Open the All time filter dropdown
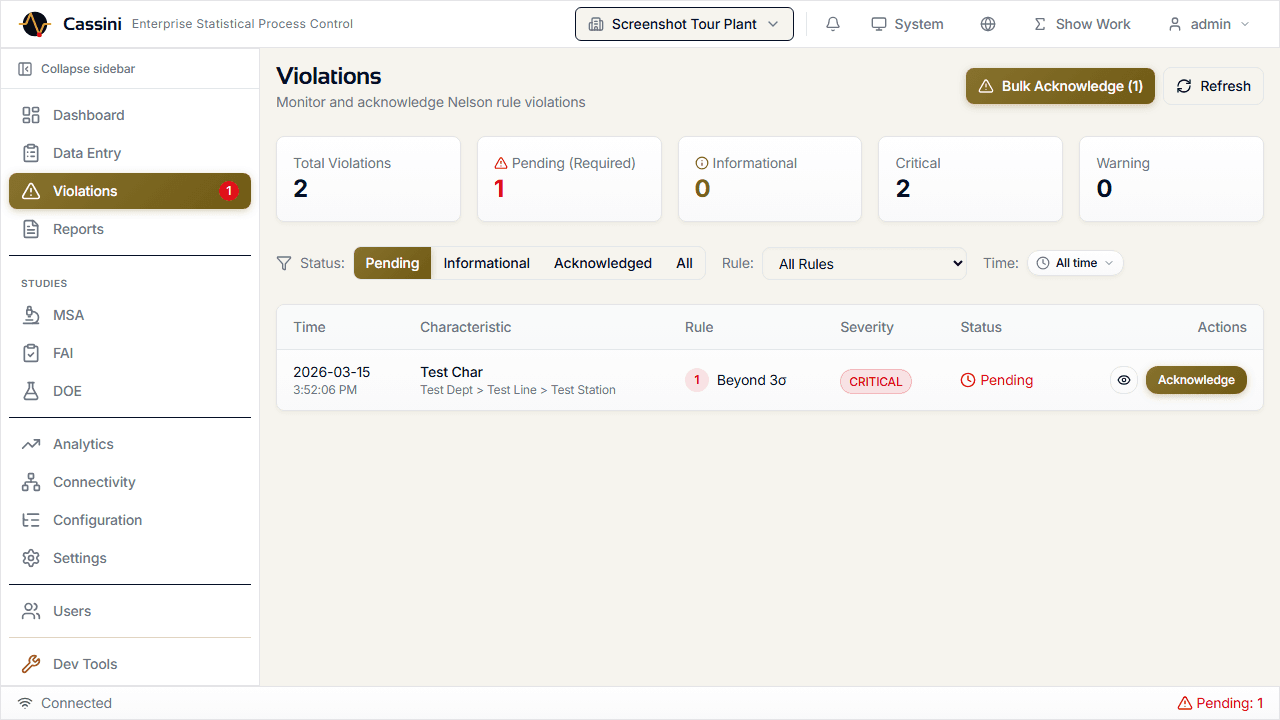The image size is (1280, 720). (1075, 263)
